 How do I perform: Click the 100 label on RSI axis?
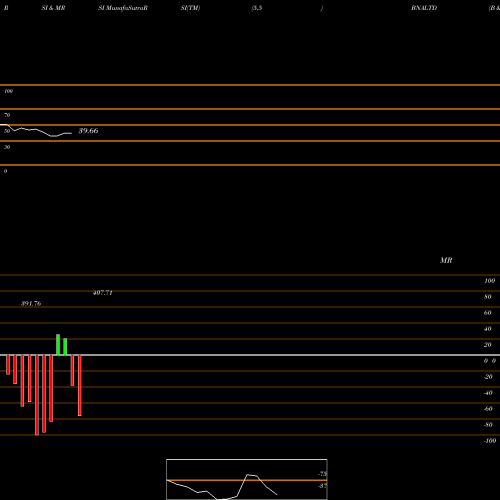click(9, 91)
